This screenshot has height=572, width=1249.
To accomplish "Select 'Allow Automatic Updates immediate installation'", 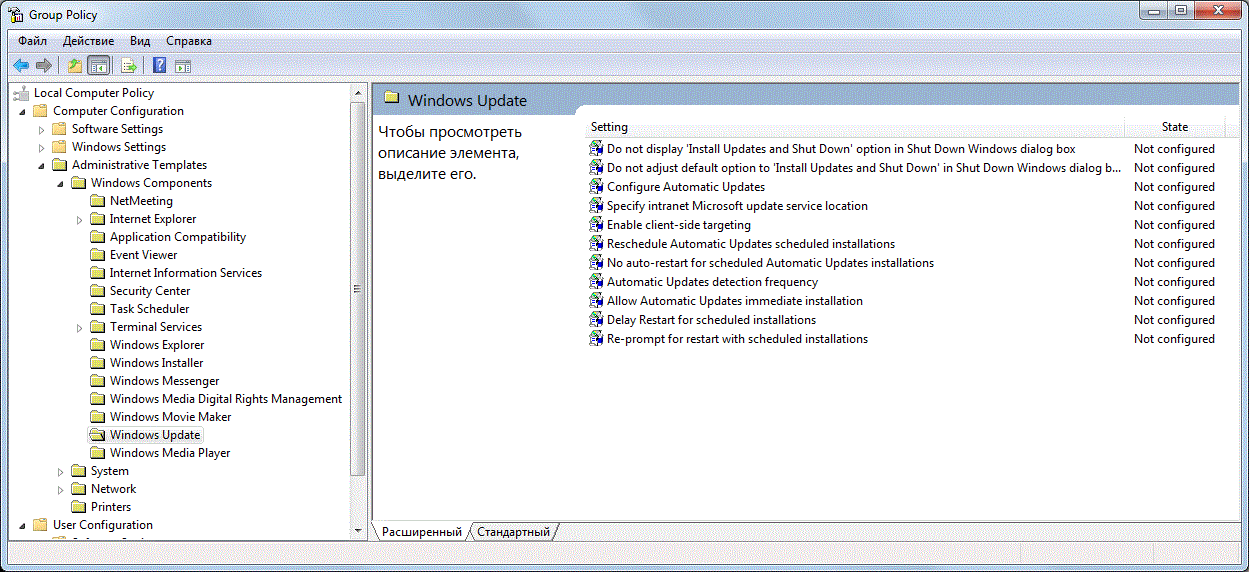I will point(735,301).
